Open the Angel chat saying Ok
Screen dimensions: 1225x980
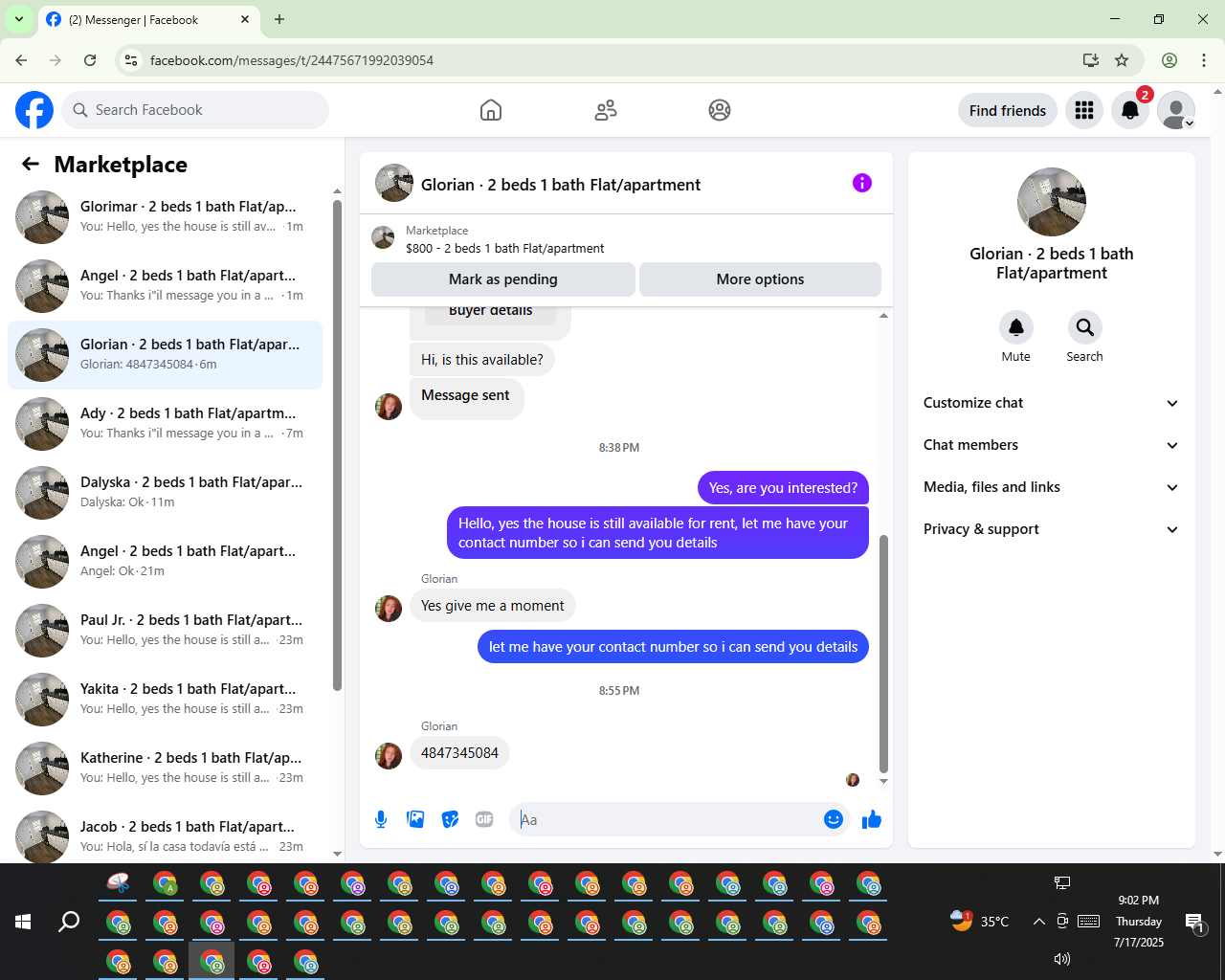click(165, 562)
